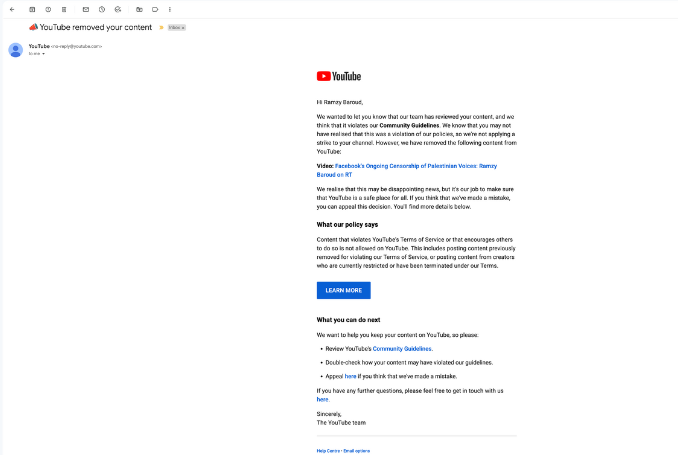Move this email to a folder

tap(139, 9)
